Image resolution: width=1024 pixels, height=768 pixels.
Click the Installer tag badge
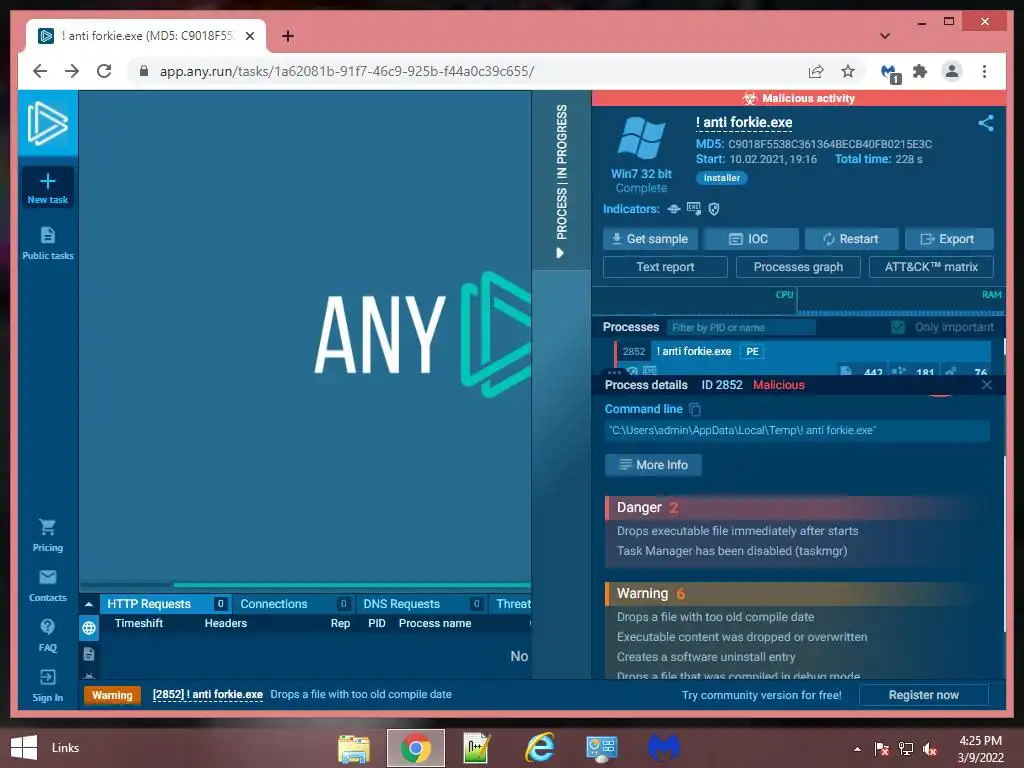[x=722, y=178]
